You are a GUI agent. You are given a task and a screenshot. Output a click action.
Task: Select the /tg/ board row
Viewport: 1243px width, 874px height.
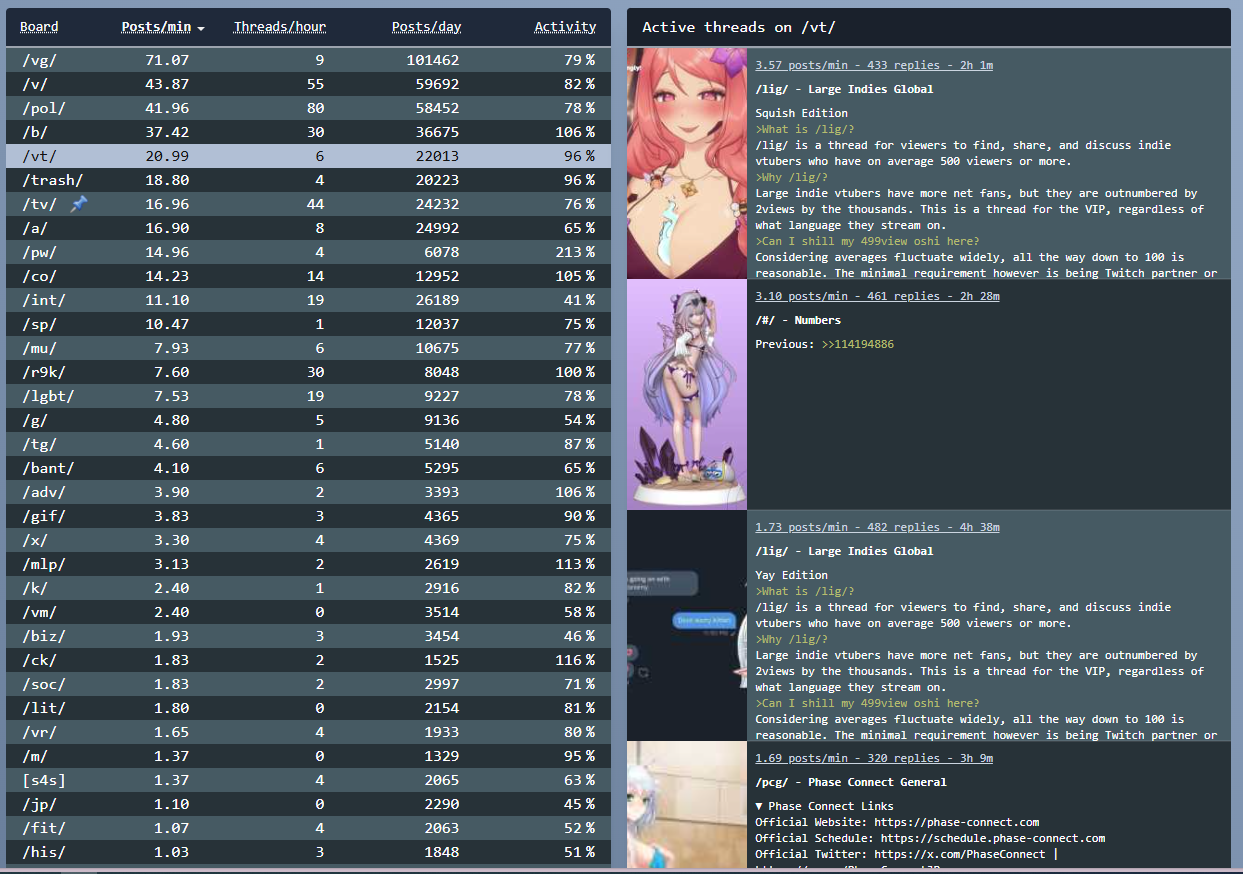[308, 444]
